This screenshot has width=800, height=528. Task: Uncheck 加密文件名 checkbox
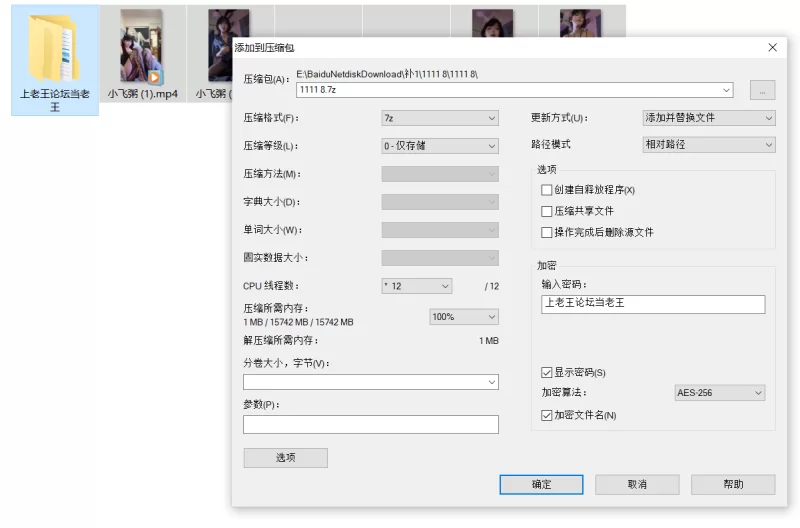(x=546, y=416)
